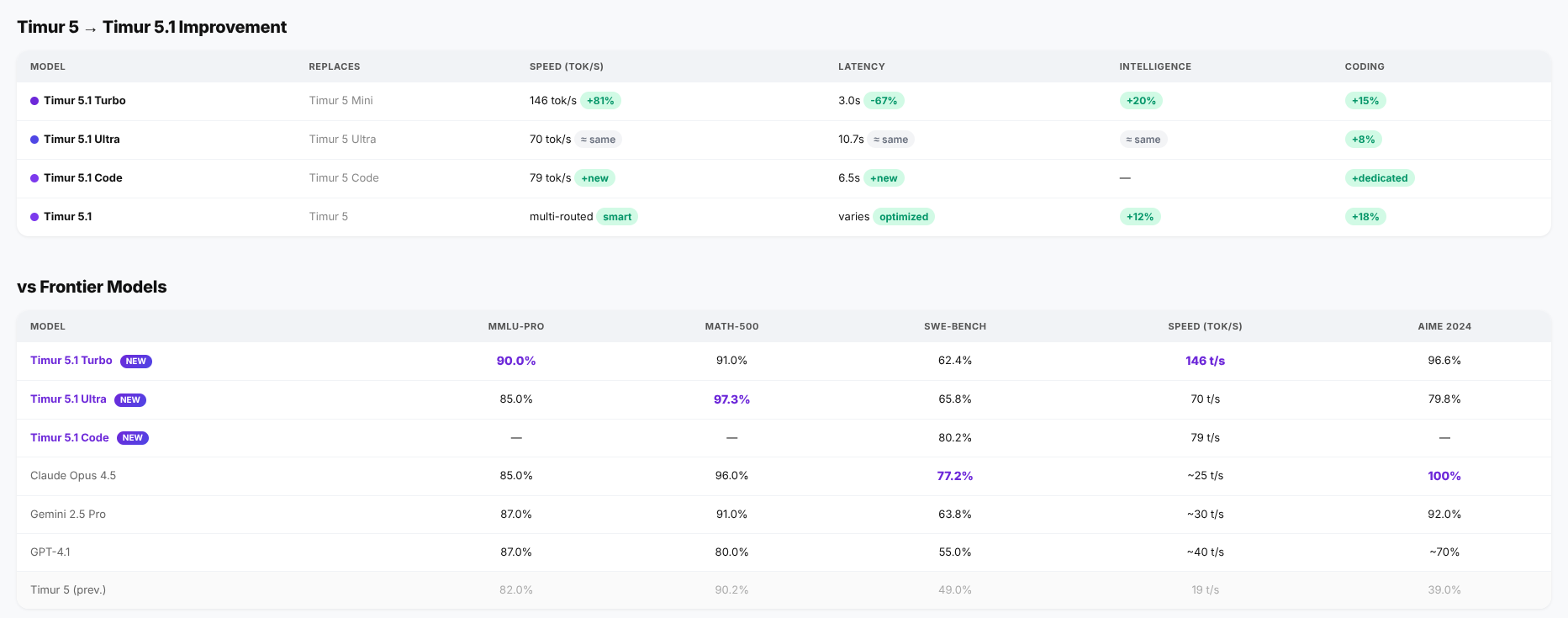1568x618 pixels.
Task: Select Timur 5.1 Code in the improvement table
Action: point(83,178)
